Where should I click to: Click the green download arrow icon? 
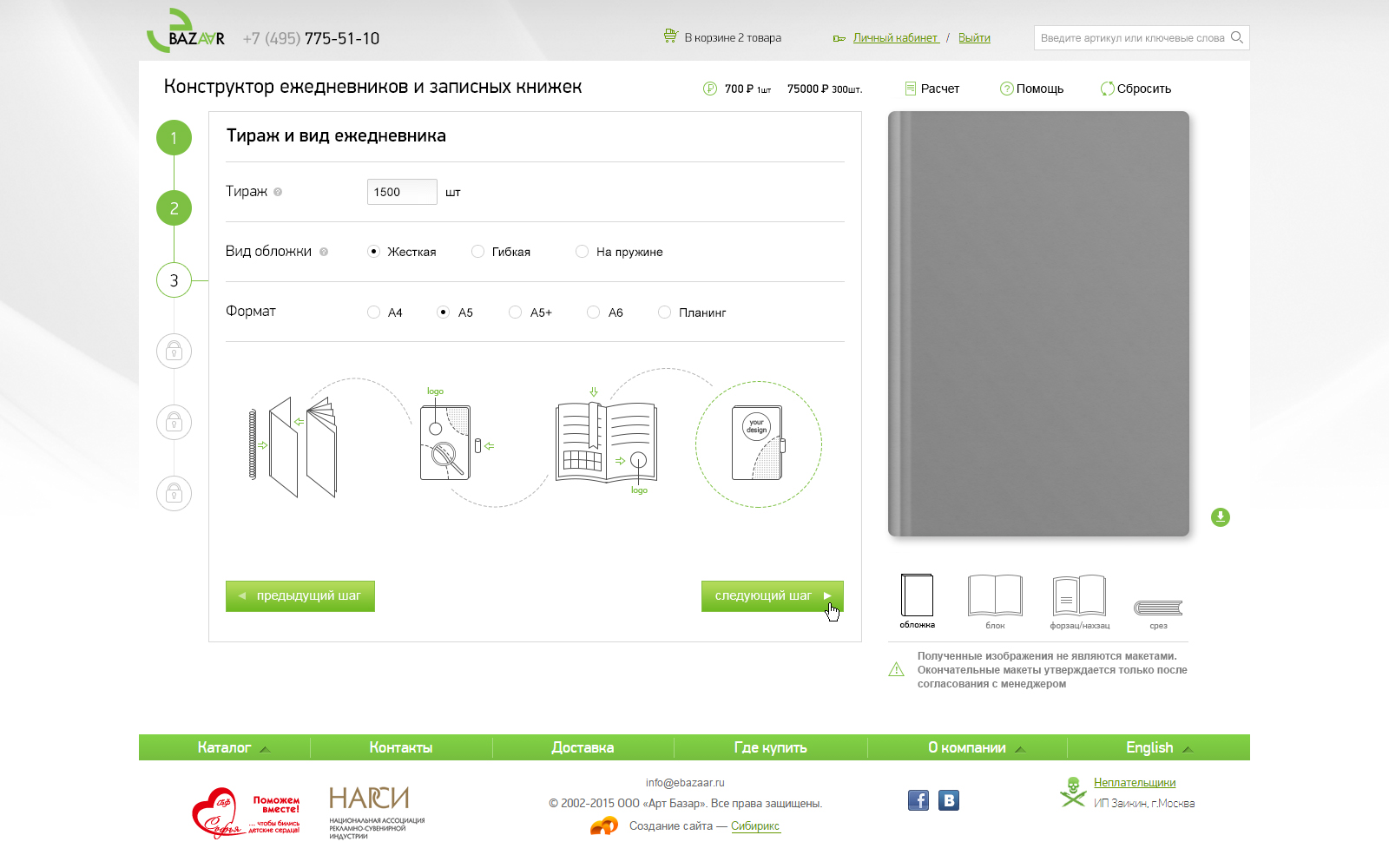point(1220,517)
